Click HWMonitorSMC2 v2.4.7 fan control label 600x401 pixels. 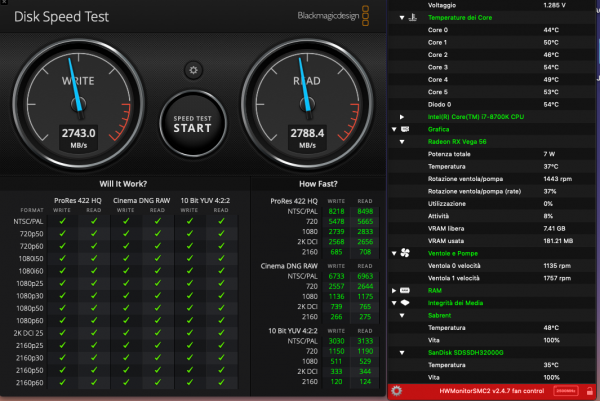492,391
